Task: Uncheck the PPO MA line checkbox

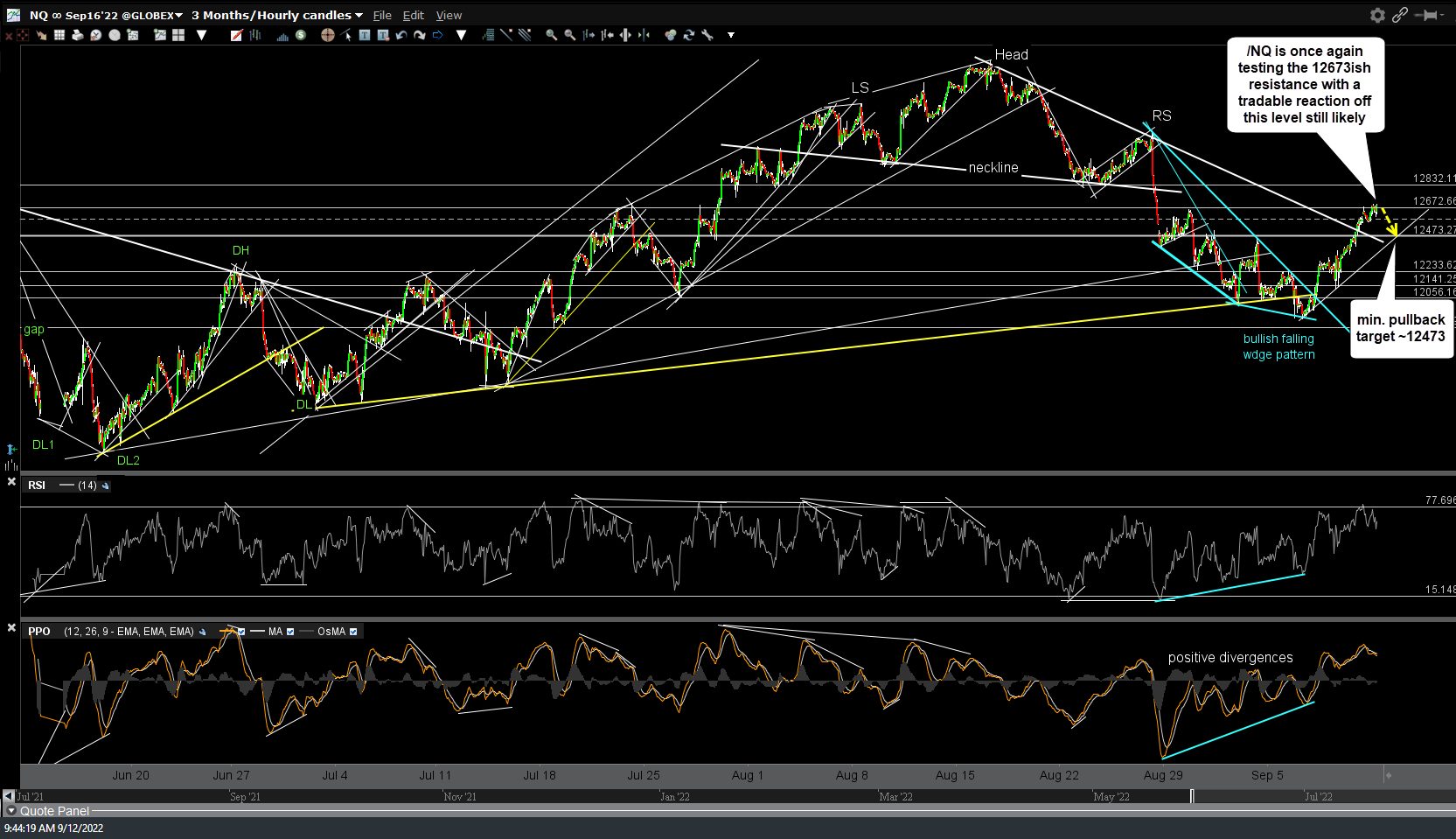Action: pos(290,632)
